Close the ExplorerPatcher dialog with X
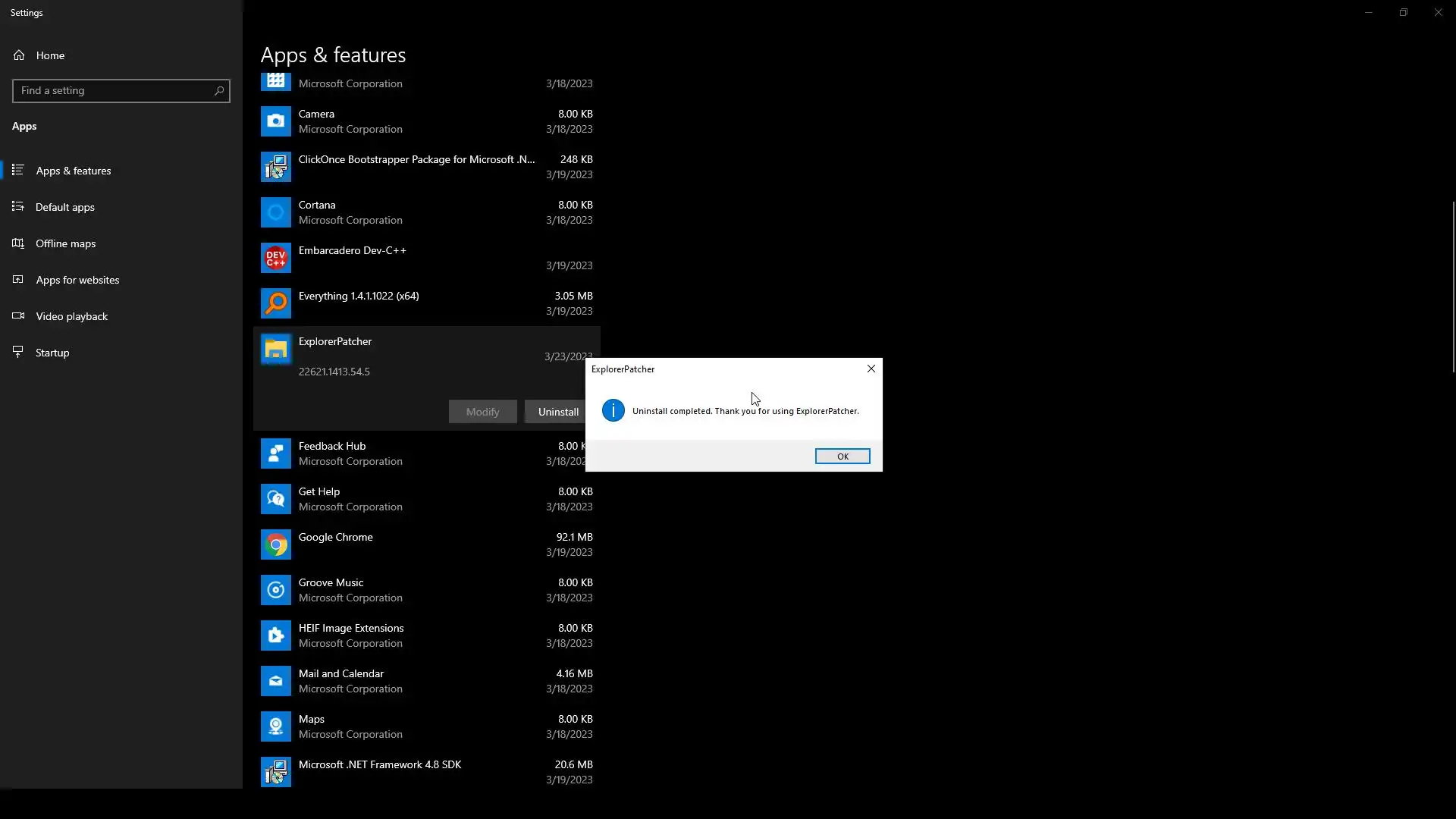The height and width of the screenshot is (819, 1456). [x=871, y=369]
